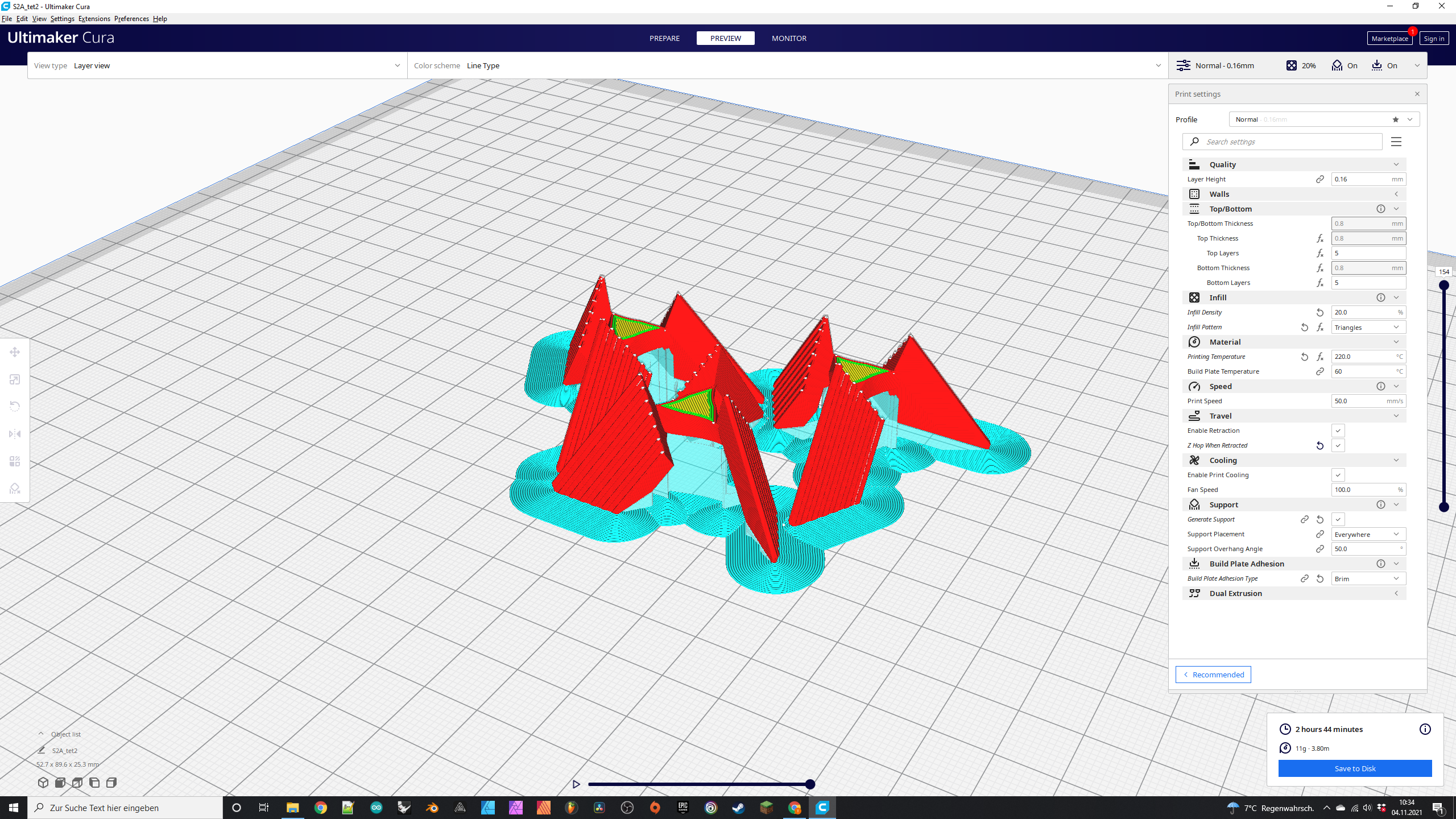
Task: Click the Windows taskbar search box
Action: coord(125,808)
